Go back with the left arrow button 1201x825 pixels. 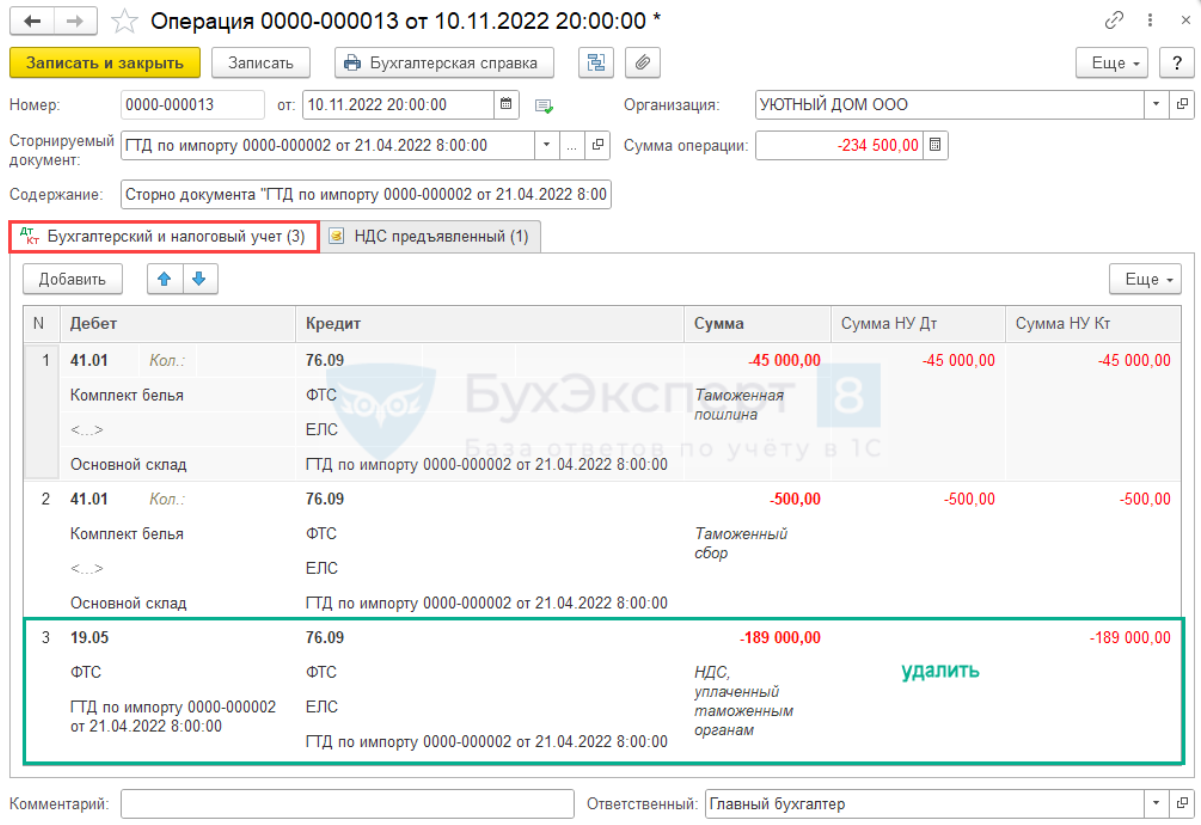click(x=32, y=20)
